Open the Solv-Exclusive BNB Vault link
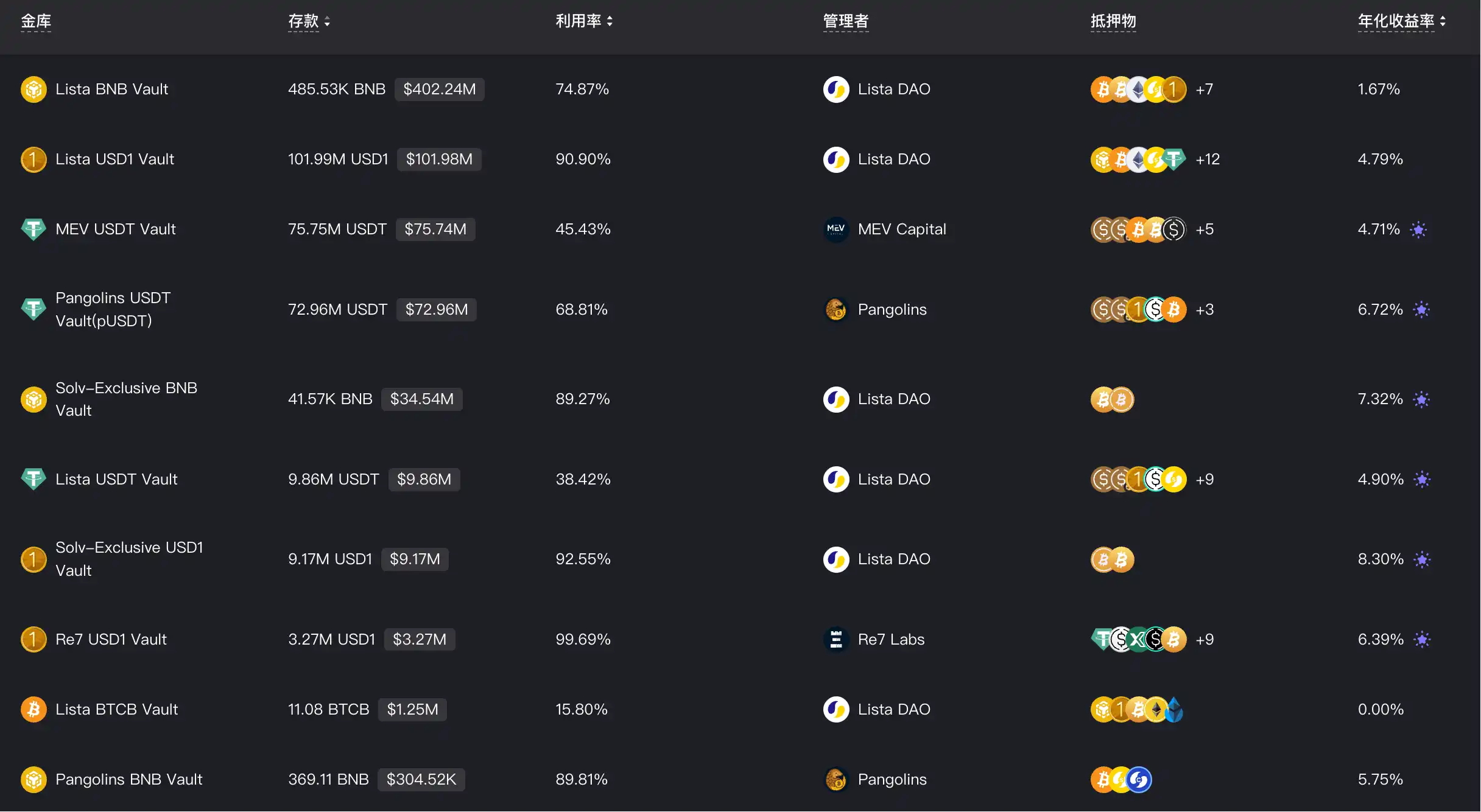Image resolution: width=1481 pixels, height=812 pixels. pyautogui.click(x=126, y=399)
